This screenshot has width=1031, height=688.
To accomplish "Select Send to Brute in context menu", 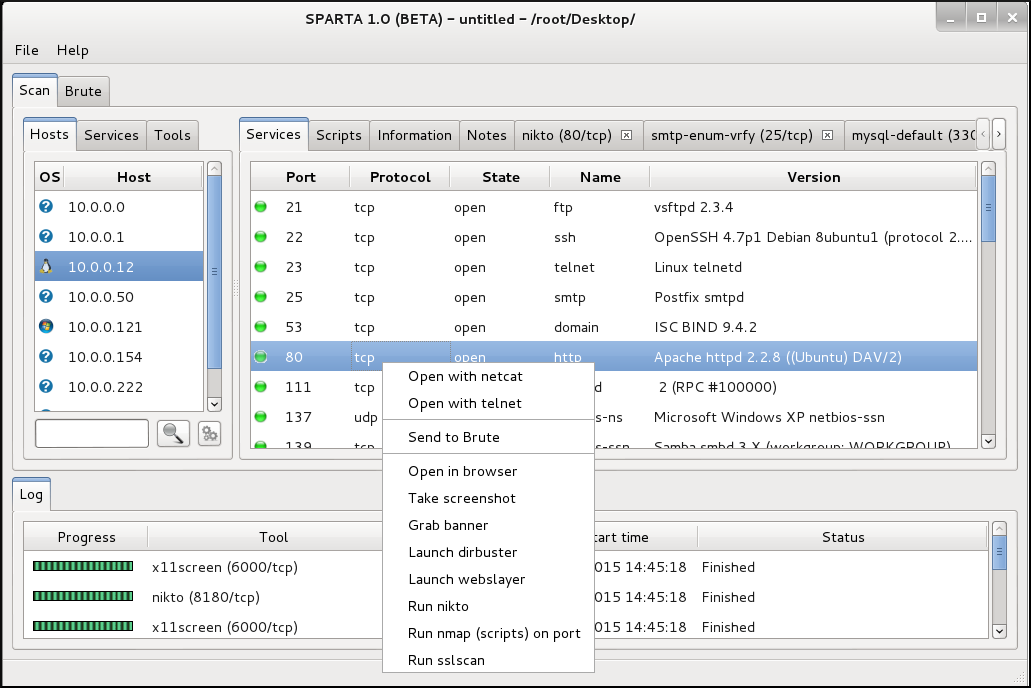I will (x=453, y=437).
